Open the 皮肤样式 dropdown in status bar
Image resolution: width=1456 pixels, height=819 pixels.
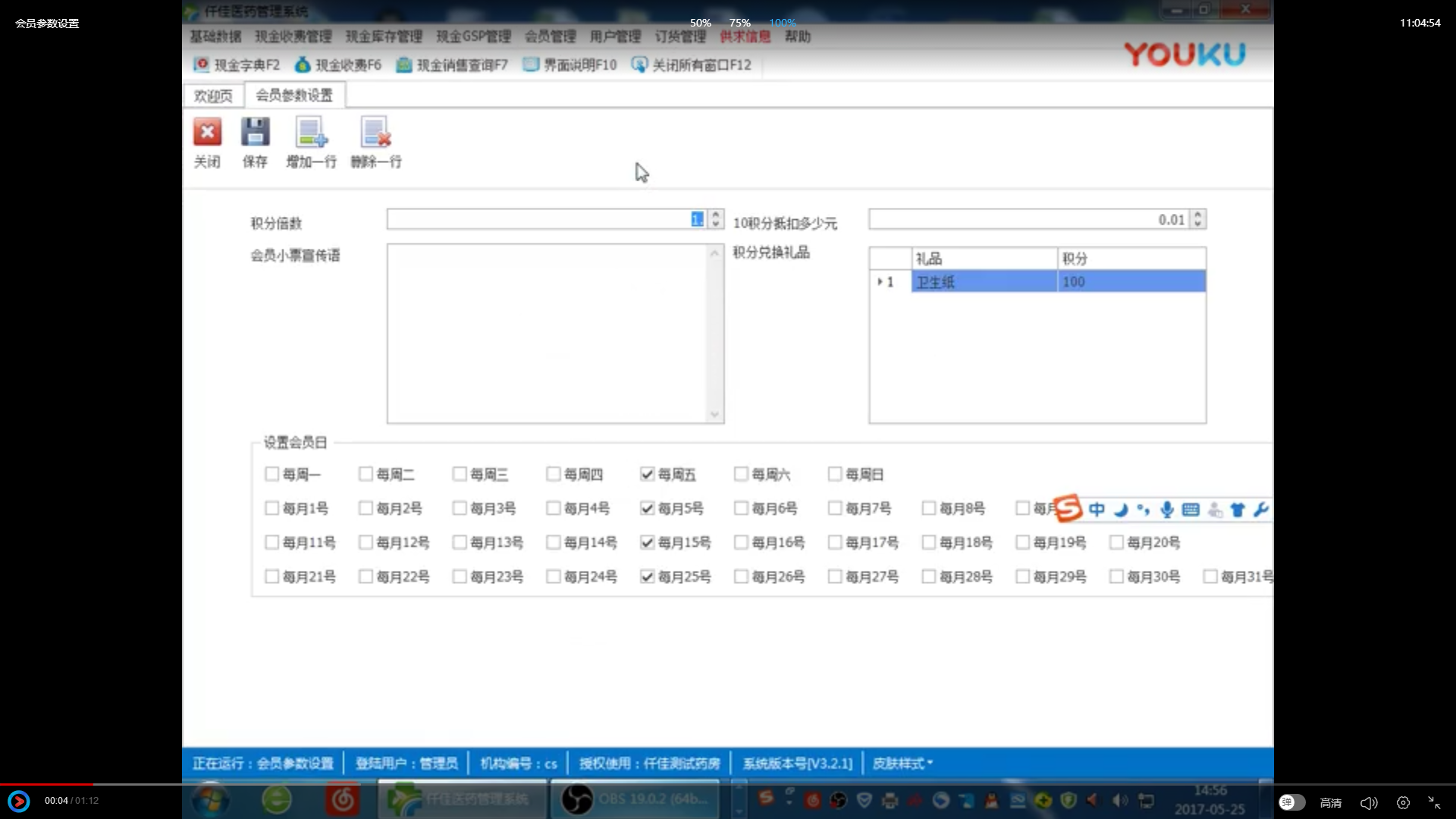[x=902, y=764]
